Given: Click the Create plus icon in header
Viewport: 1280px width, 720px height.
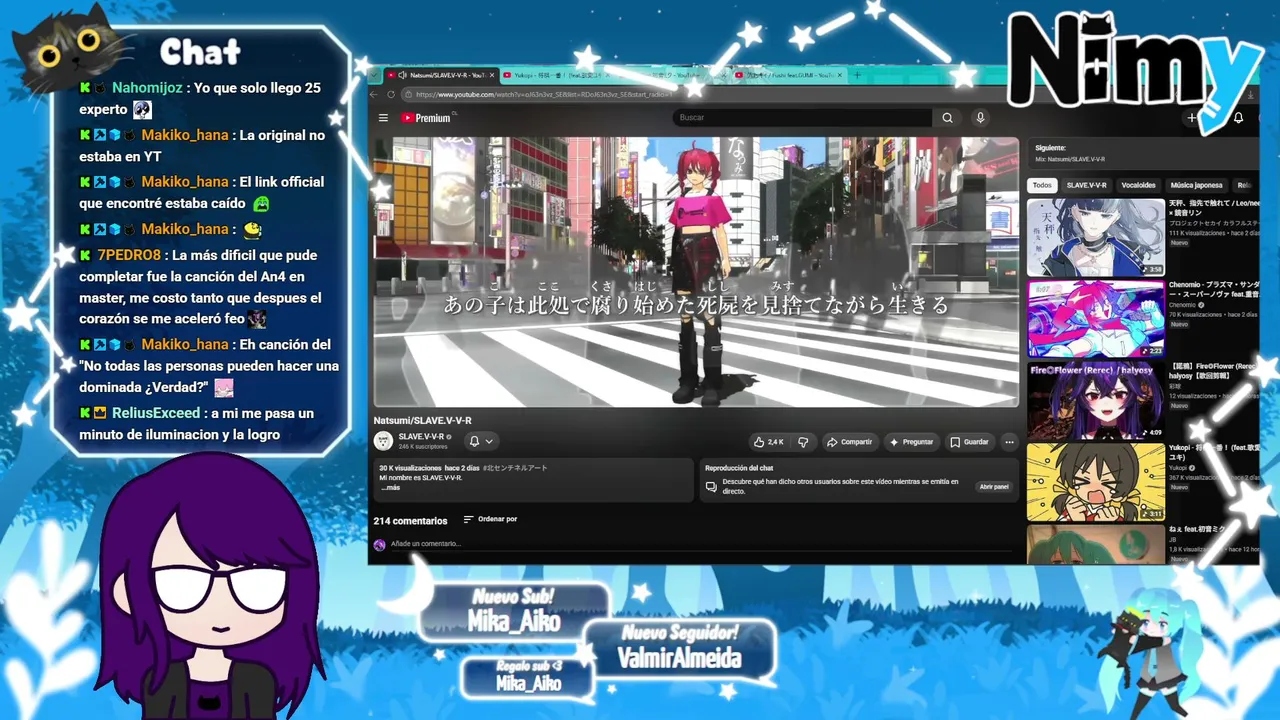Looking at the screenshot, I should 1192,118.
